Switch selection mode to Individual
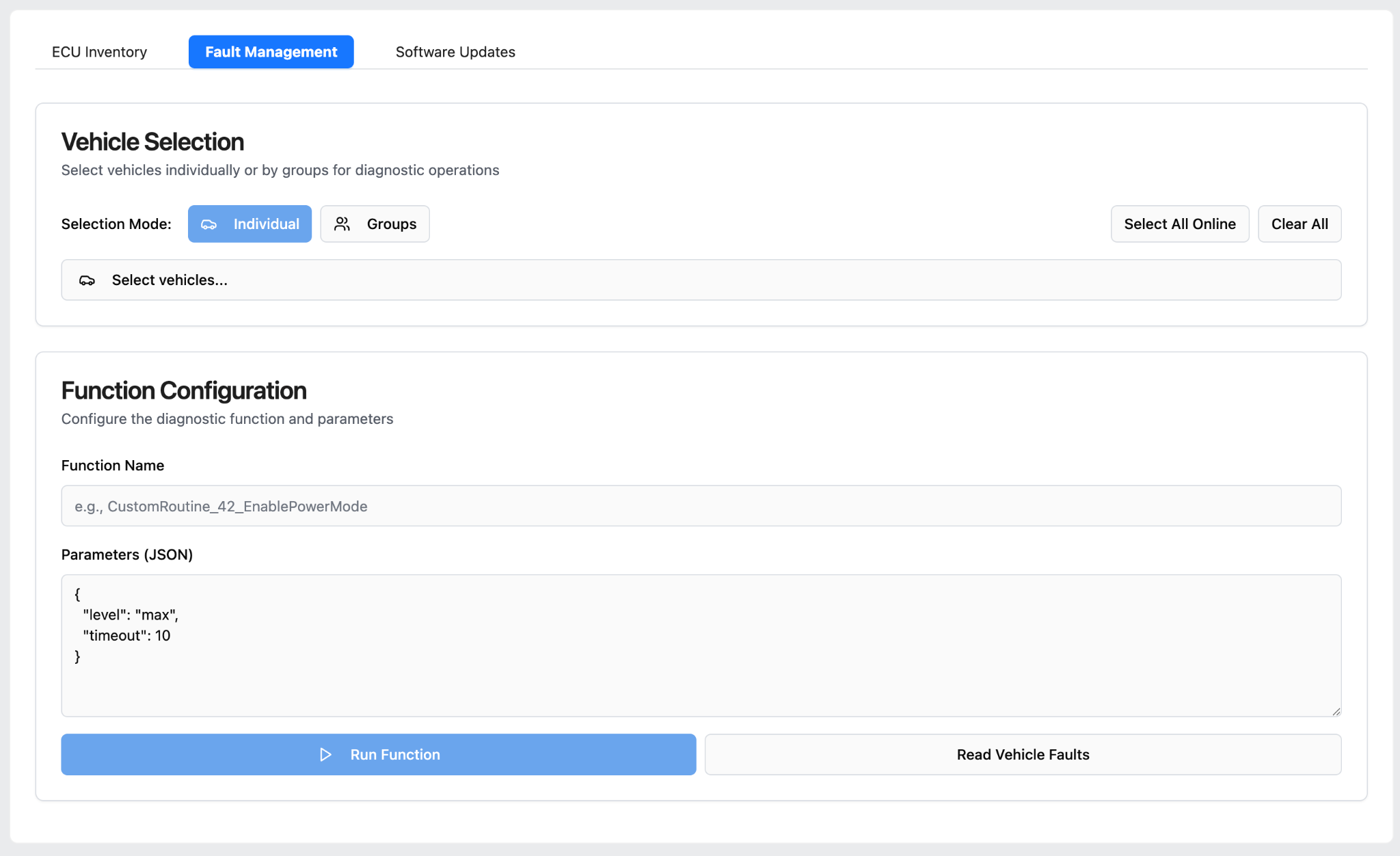Screen dimensions: 1400x856 pos(250,224)
